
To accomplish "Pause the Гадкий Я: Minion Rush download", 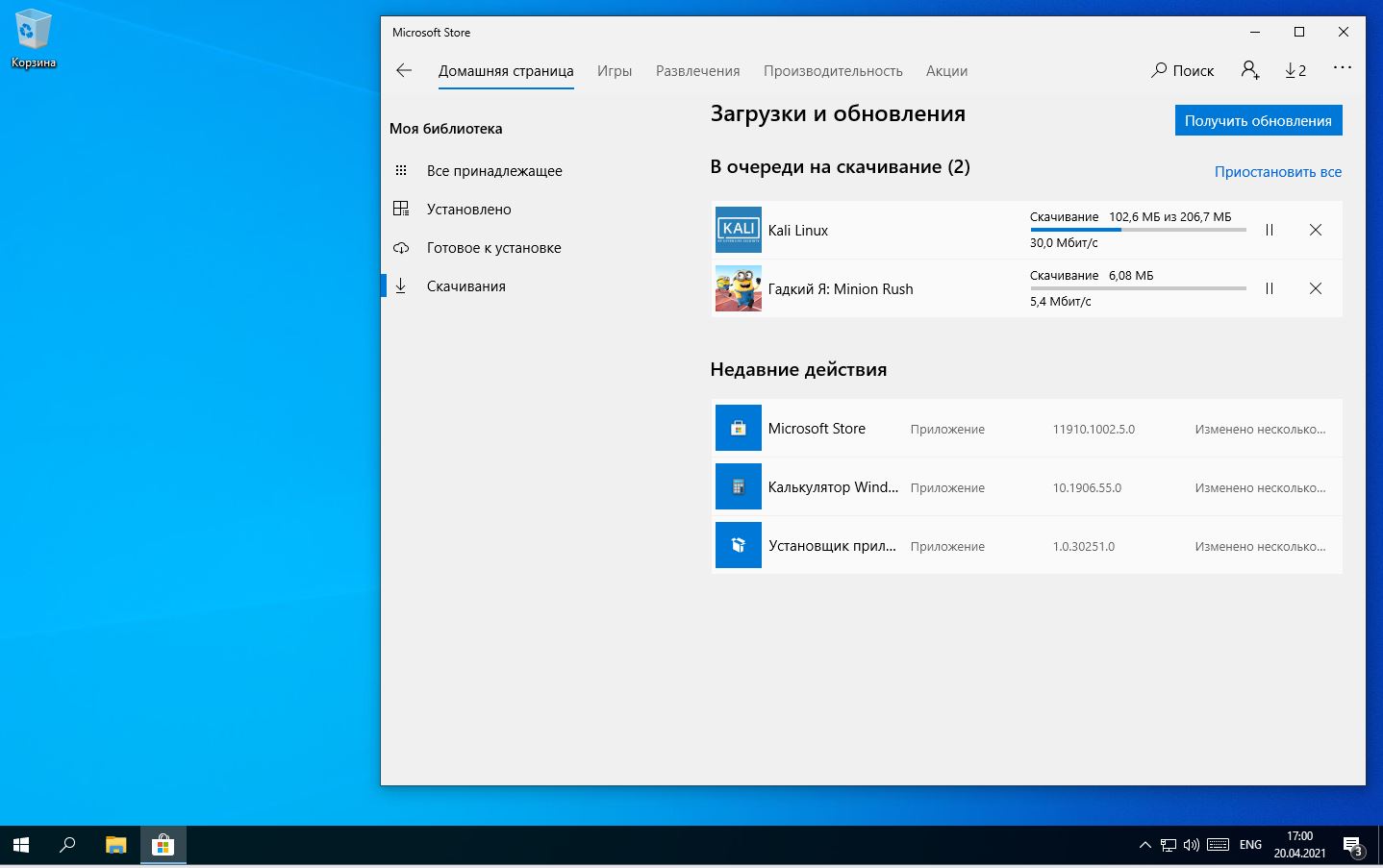I will coord(1270,288).
